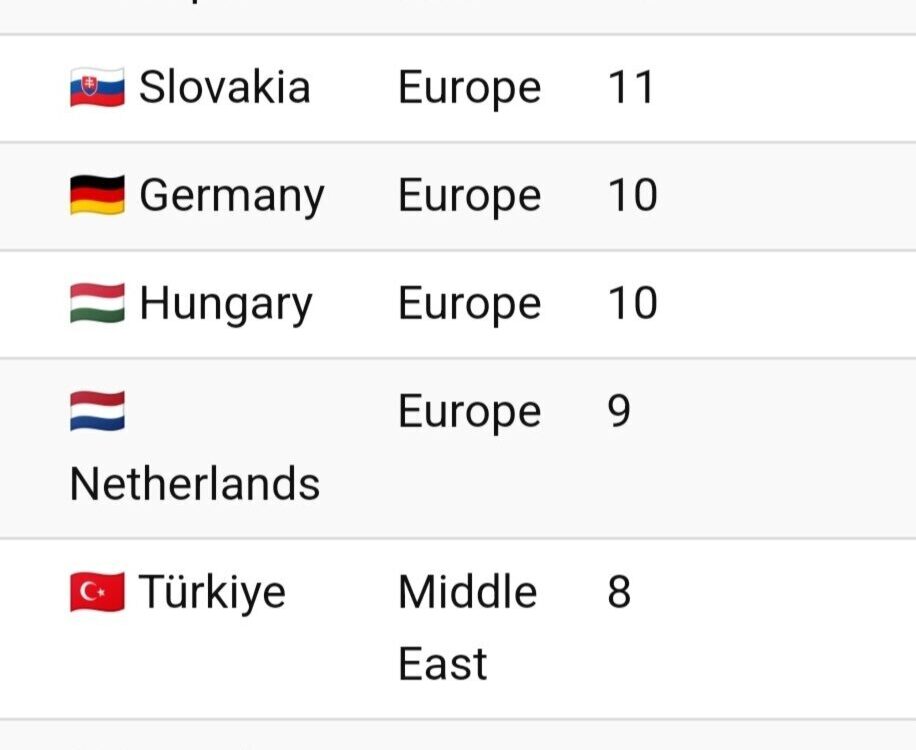Click the Germany flag icon

(97, 195)
